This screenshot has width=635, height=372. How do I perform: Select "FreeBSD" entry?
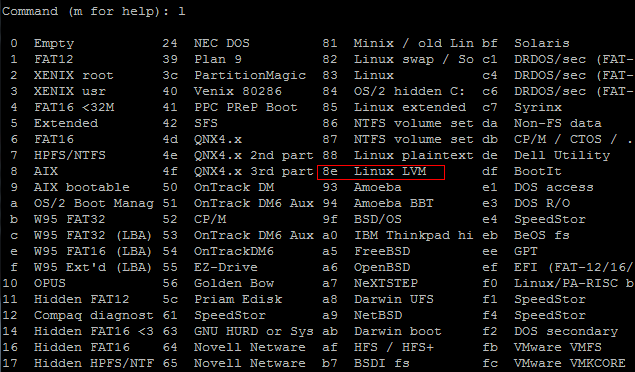pos(382,251)
